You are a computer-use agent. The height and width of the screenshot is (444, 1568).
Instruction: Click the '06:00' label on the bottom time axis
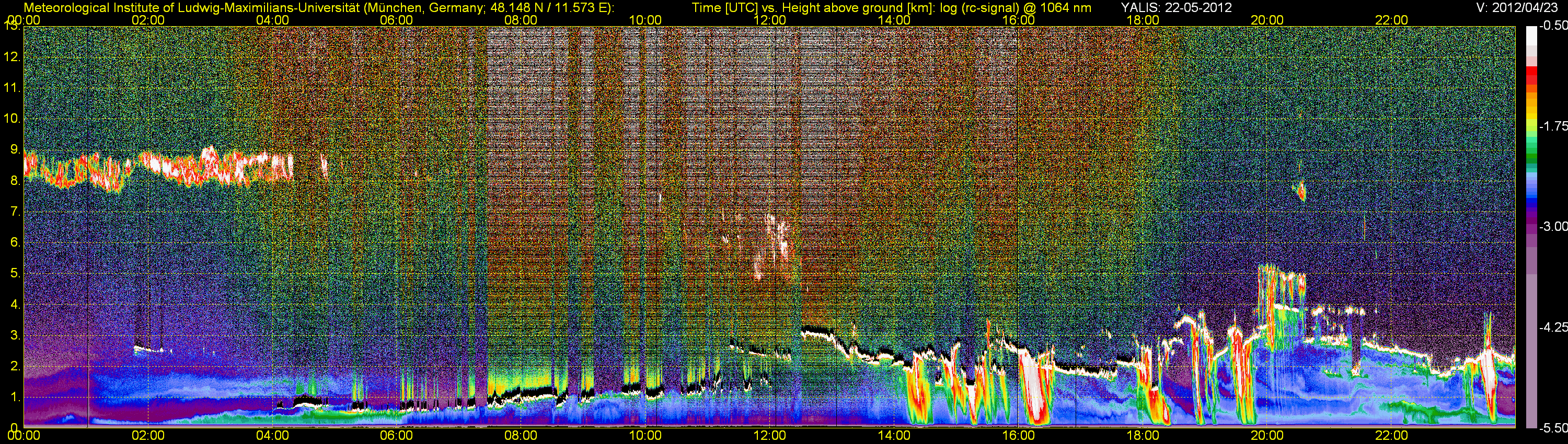click(396, 436)
